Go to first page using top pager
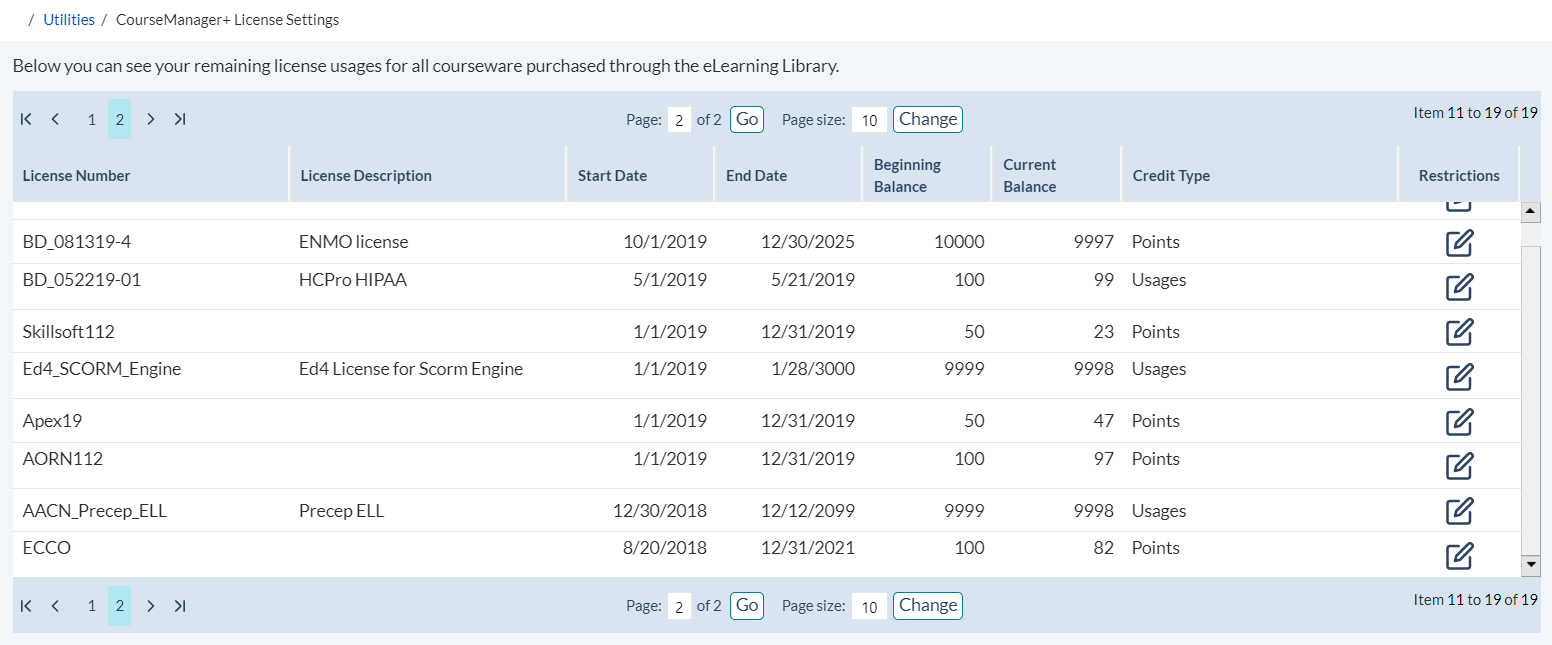1552x645 pixels. pyautogui.click(x=27, y=119)
